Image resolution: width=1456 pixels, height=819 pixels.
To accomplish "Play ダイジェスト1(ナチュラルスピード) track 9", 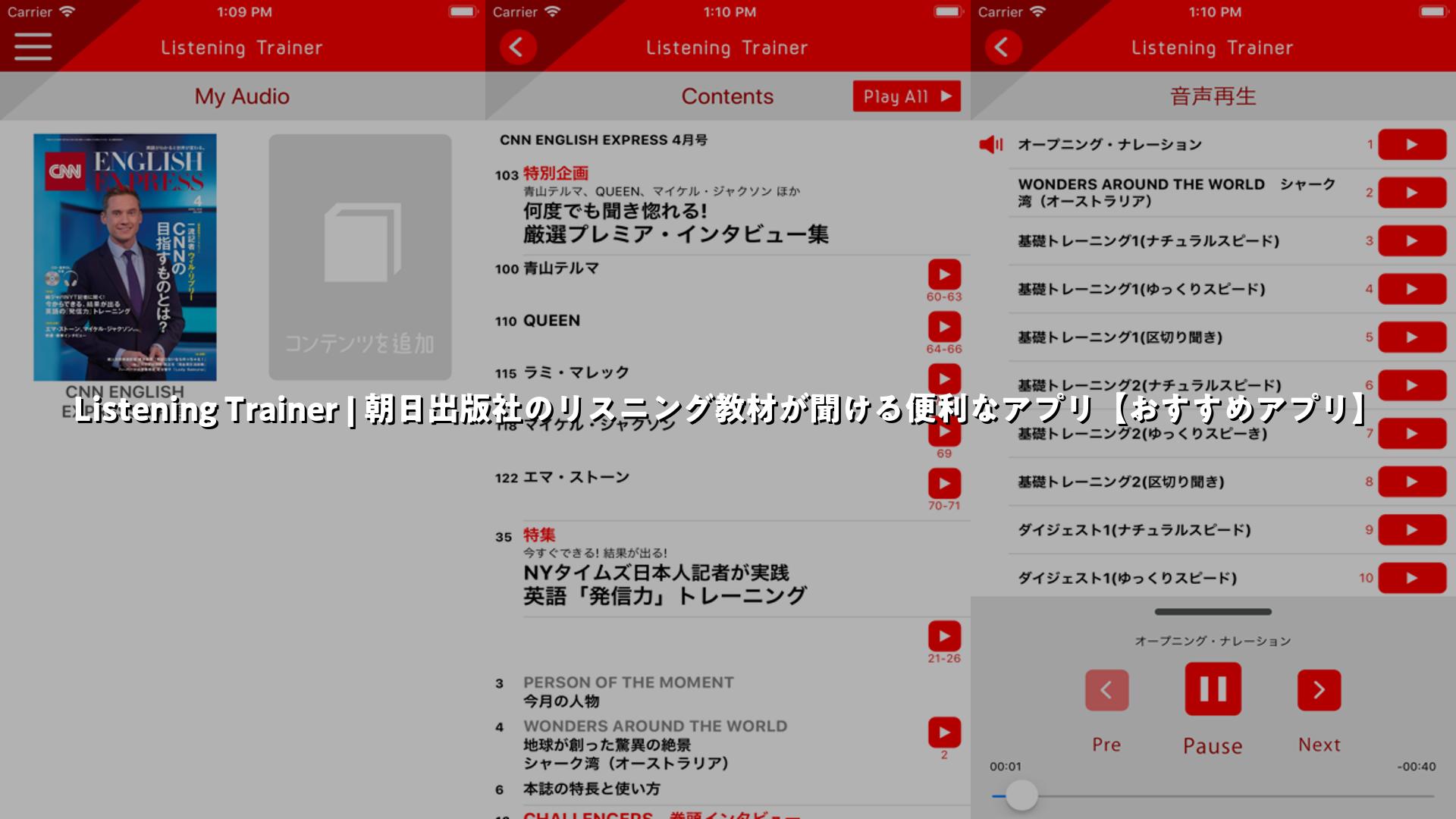I will [x=1412, y=530].
